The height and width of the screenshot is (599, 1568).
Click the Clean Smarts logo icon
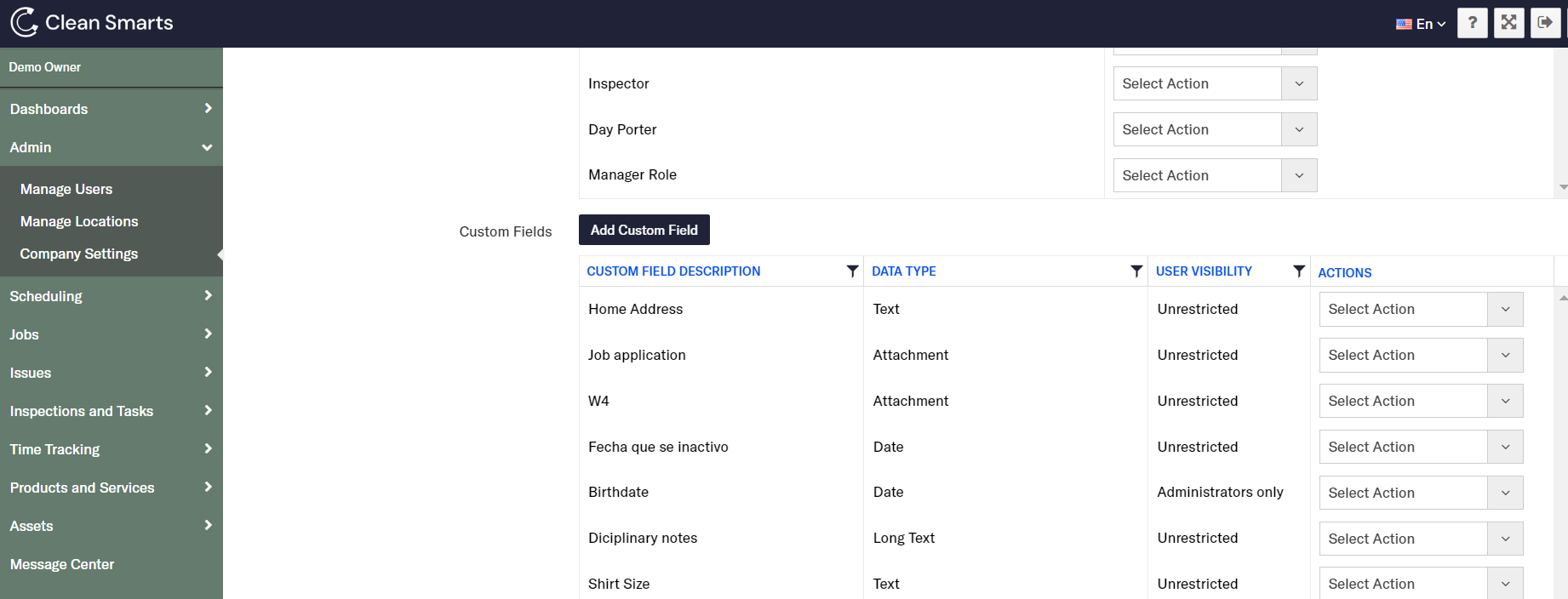(x=24, y=23)
